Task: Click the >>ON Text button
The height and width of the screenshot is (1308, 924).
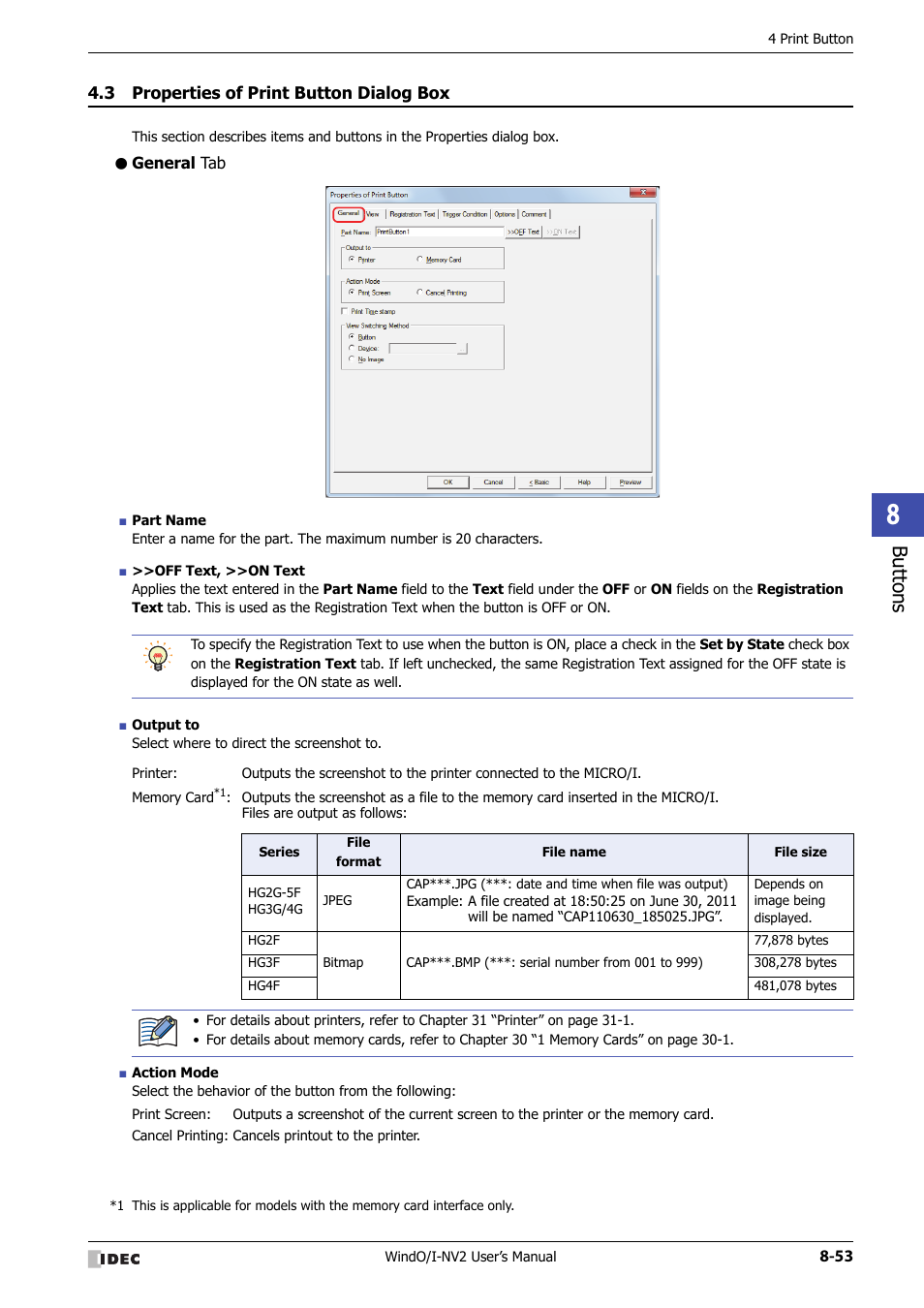Action: point(562,232)
